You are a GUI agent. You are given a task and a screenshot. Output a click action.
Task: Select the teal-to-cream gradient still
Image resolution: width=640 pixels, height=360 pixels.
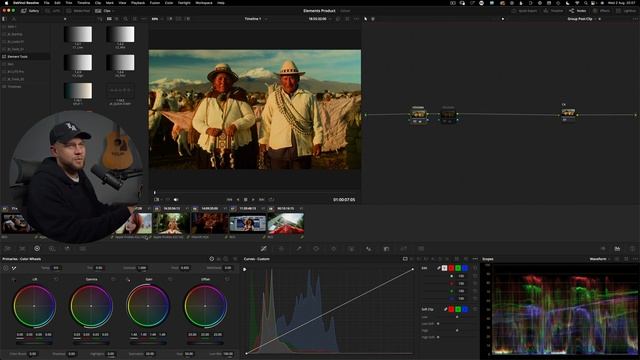coord(78,91)
